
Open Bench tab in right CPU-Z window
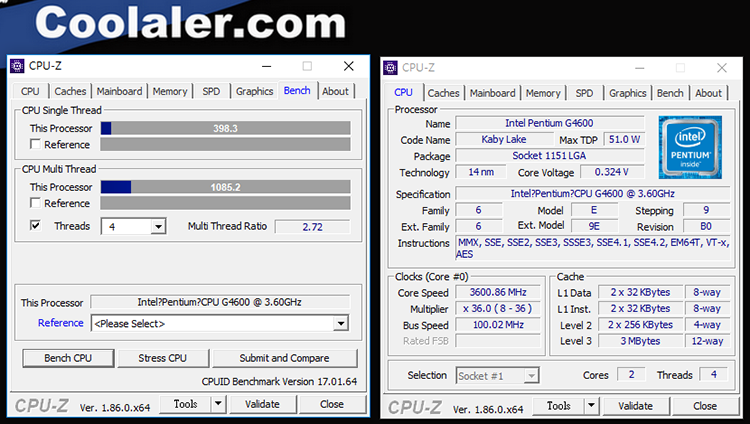(x=670, y=93)
